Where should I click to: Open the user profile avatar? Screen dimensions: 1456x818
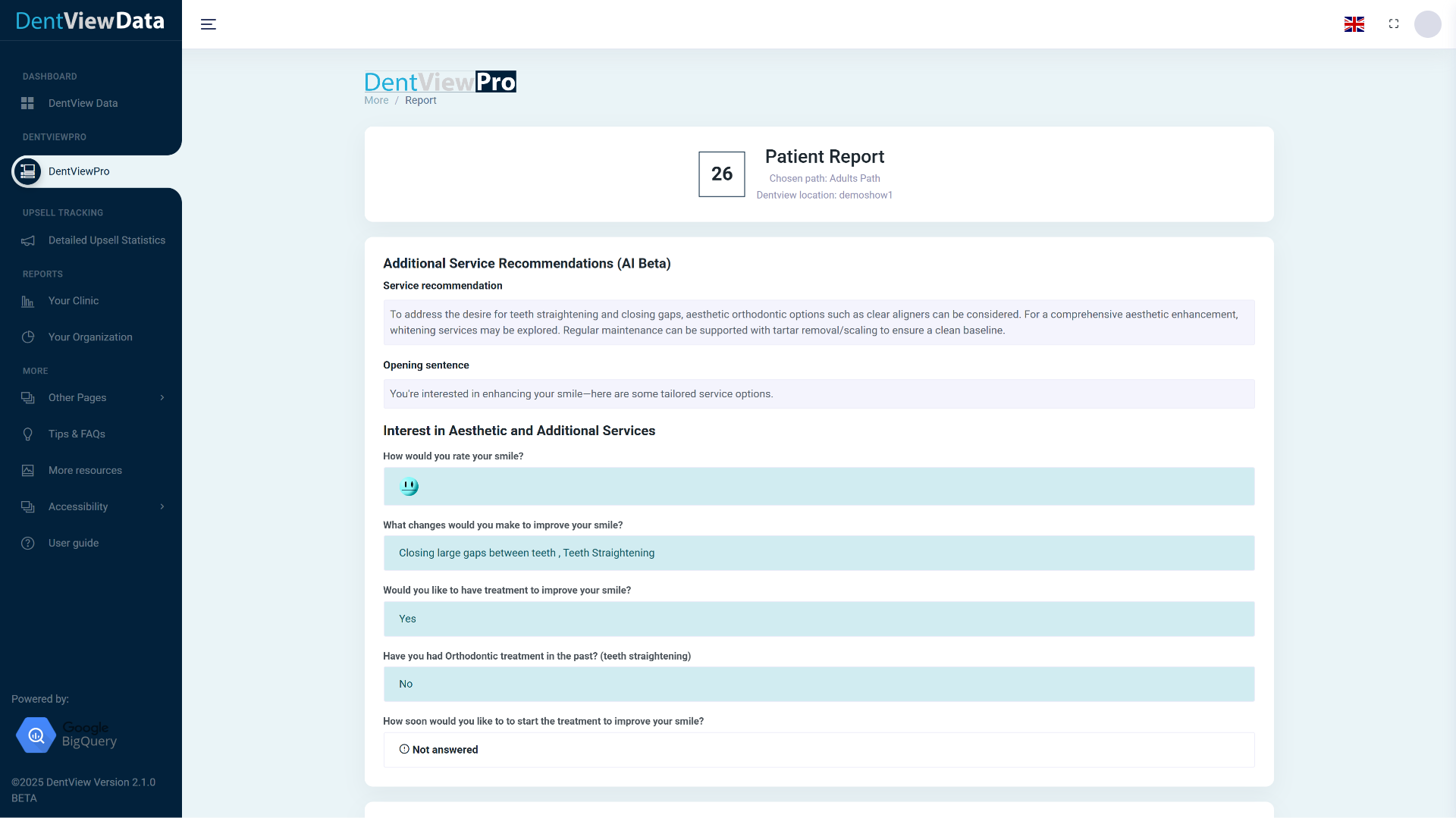(1429, 24)
